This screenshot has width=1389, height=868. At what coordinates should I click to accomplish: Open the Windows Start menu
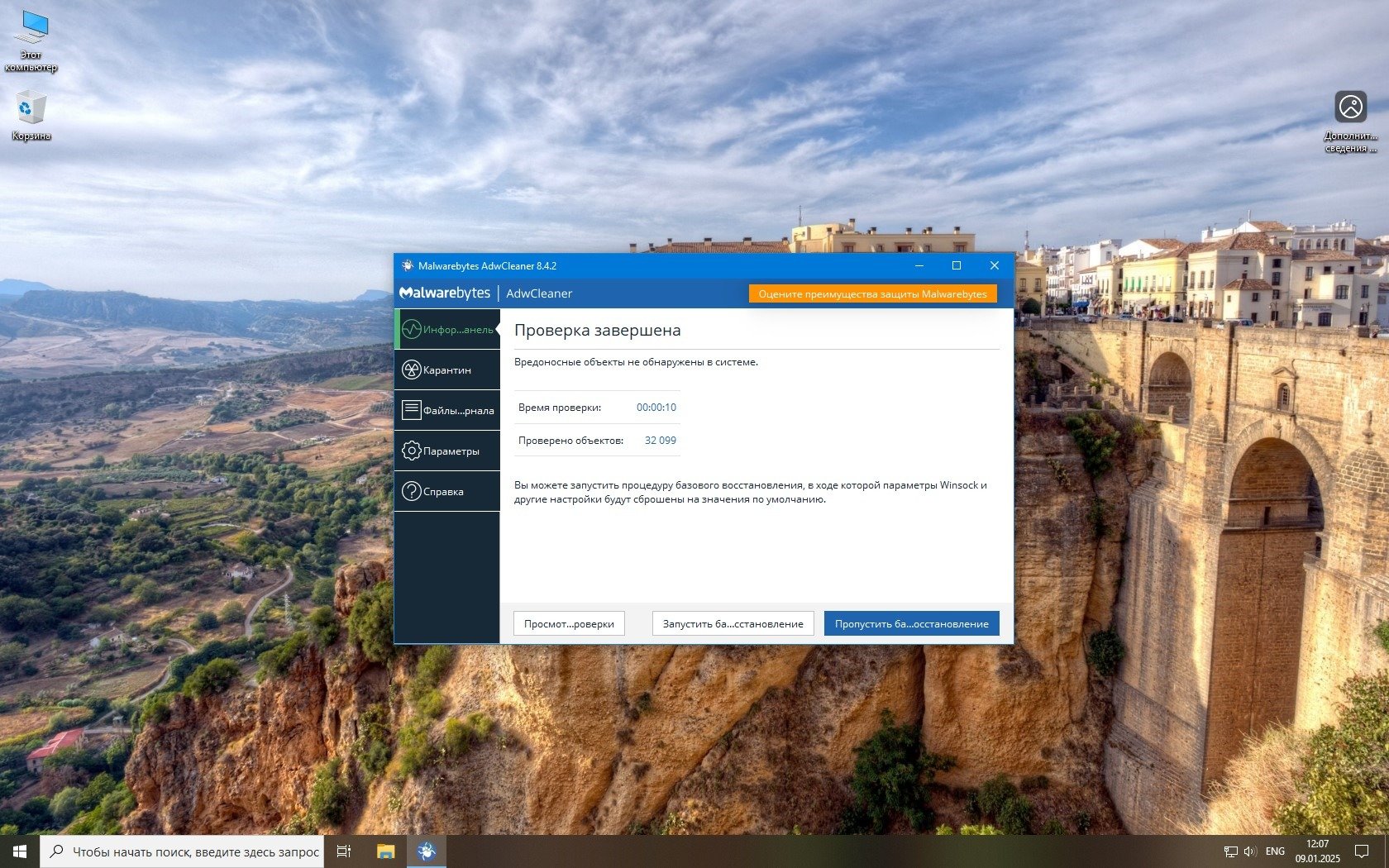(x=20, y=851)
